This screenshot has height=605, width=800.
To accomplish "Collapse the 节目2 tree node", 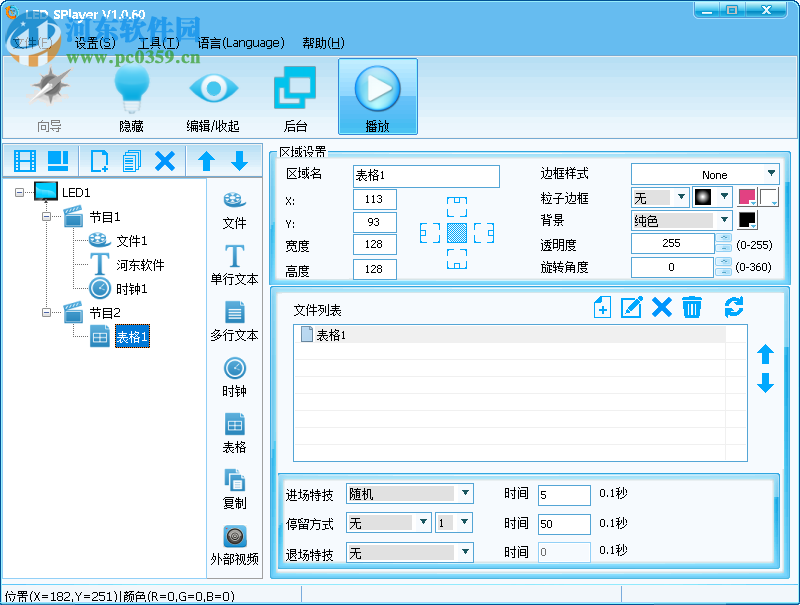I will tap(46, 313).
